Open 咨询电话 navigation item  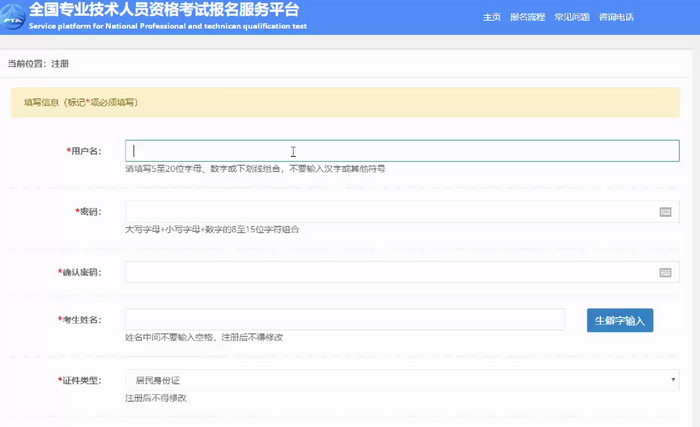(615, 18)
